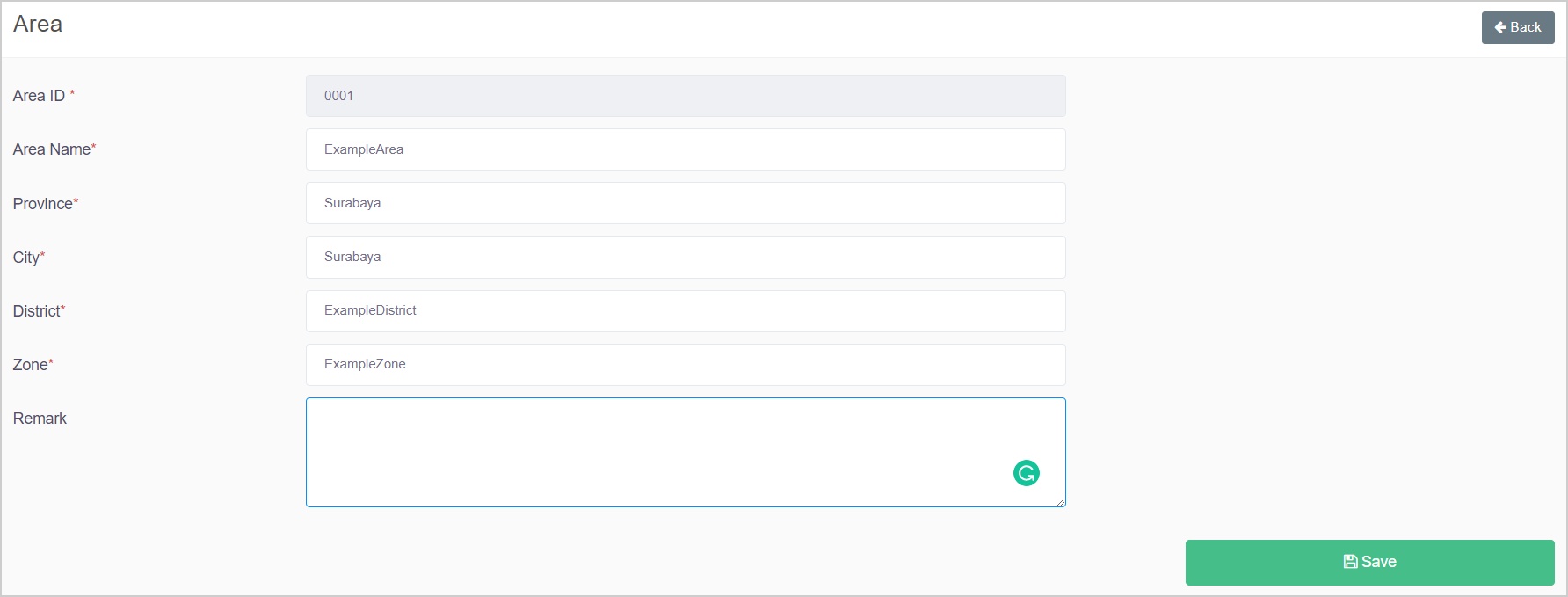The height and width of the screenshot is (597, 1568).
Task: Click into the Province field
Action: click(686, 203)
